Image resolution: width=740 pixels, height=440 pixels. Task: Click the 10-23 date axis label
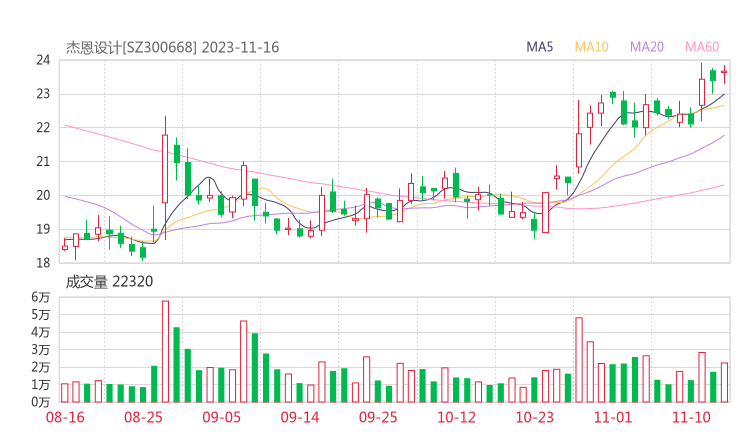(x=535, y=417)
